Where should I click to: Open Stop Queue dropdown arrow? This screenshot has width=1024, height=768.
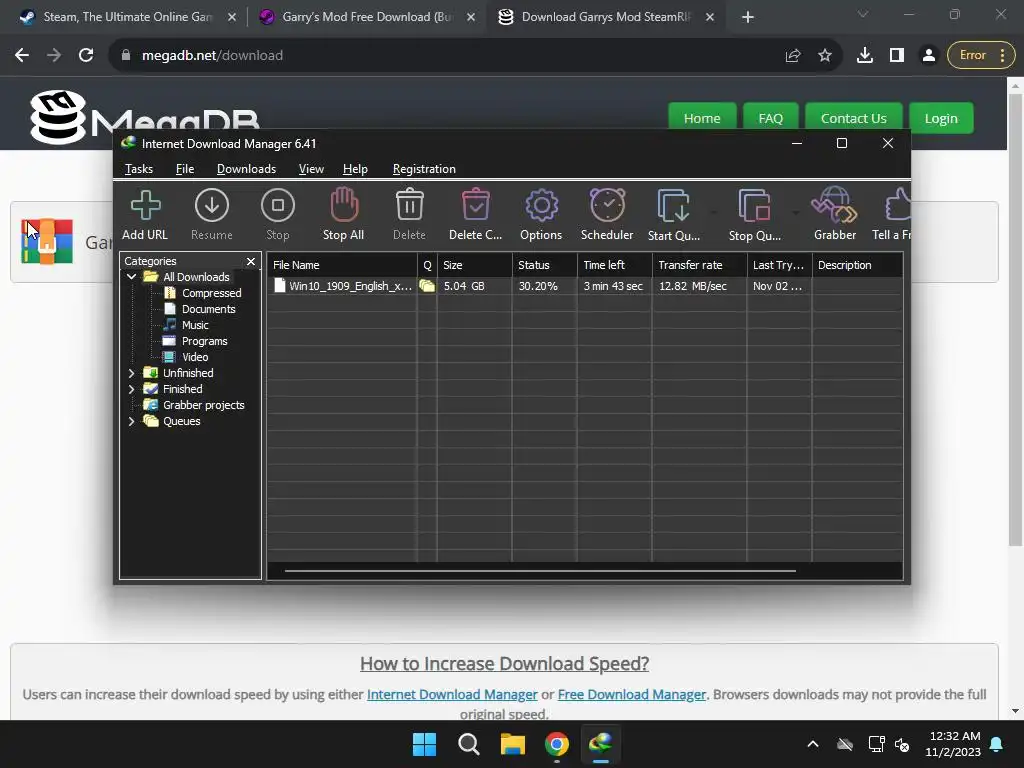click(795, 213)
